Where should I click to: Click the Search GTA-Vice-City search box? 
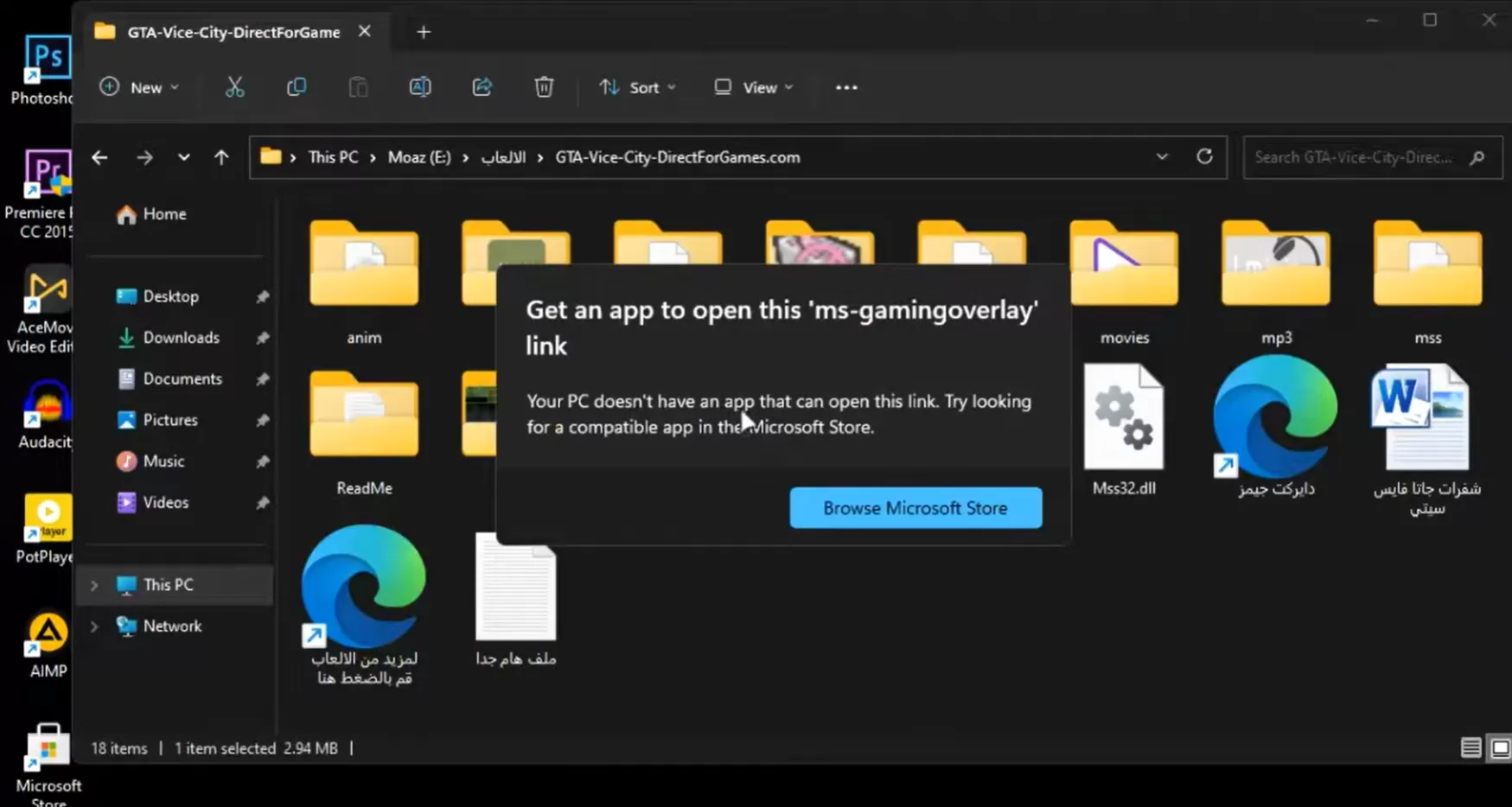1373,157
